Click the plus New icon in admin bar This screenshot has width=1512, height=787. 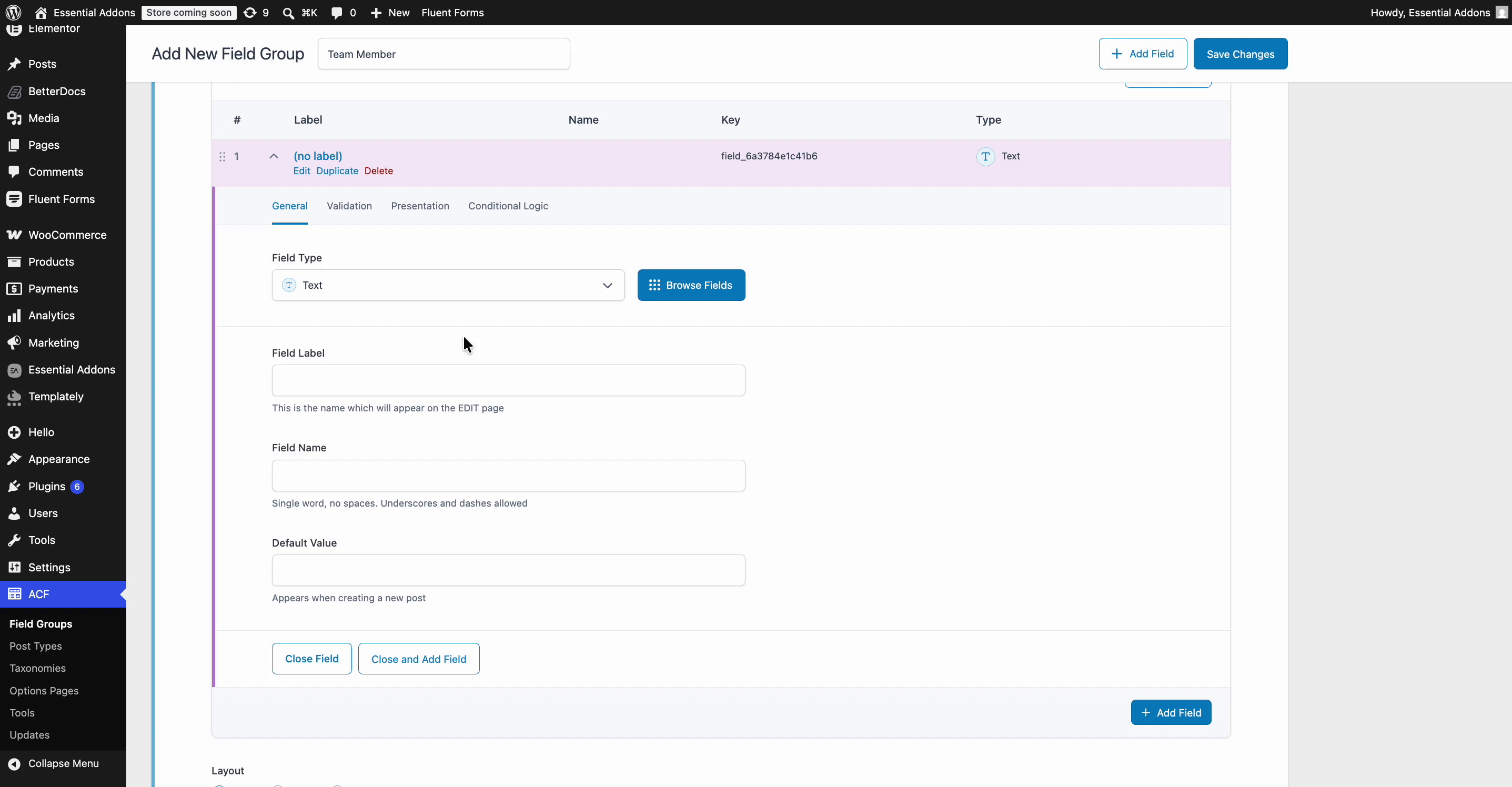coord(376,12)
